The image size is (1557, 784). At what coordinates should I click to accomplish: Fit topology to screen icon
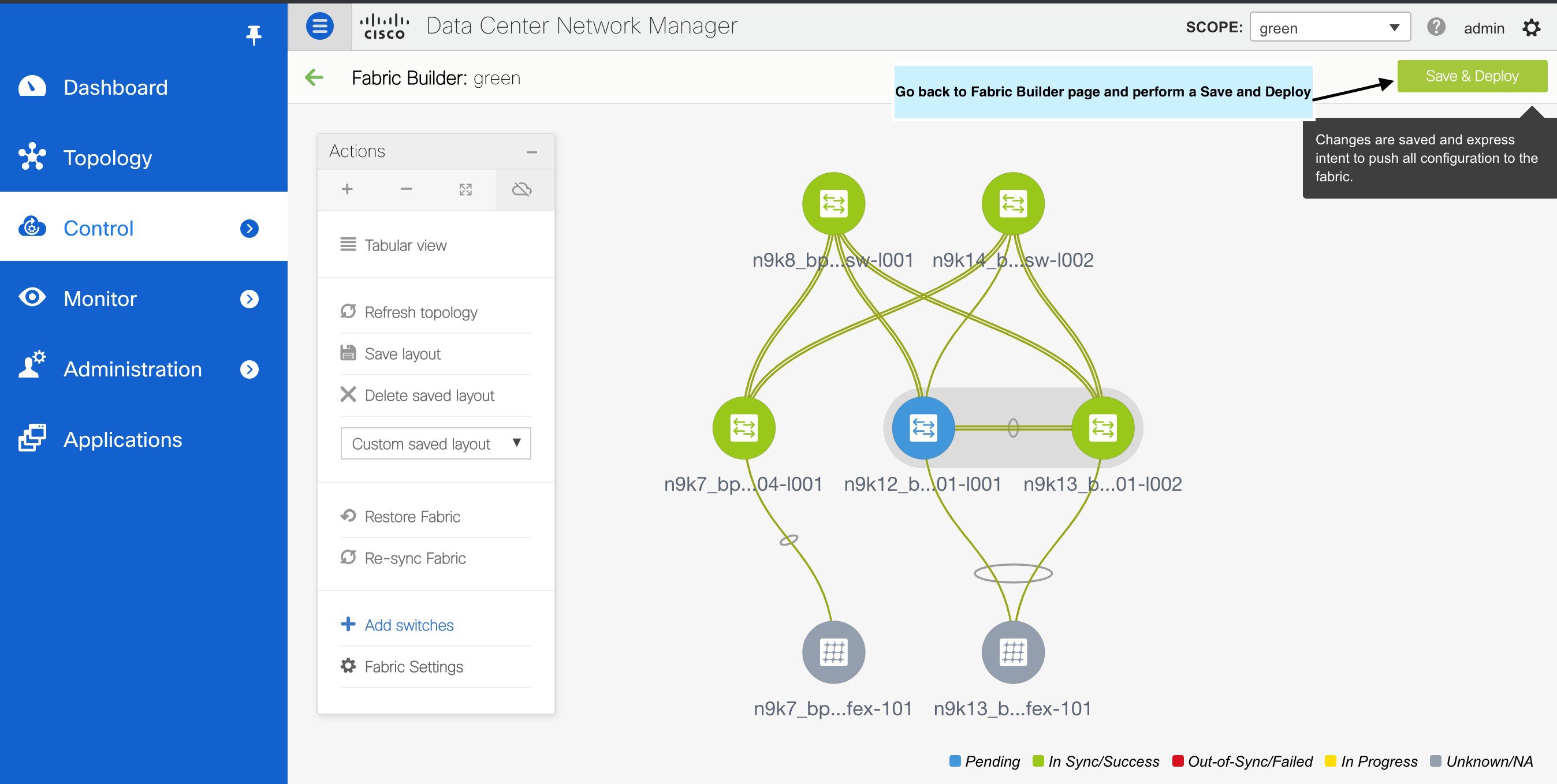[x=465, y=190]
